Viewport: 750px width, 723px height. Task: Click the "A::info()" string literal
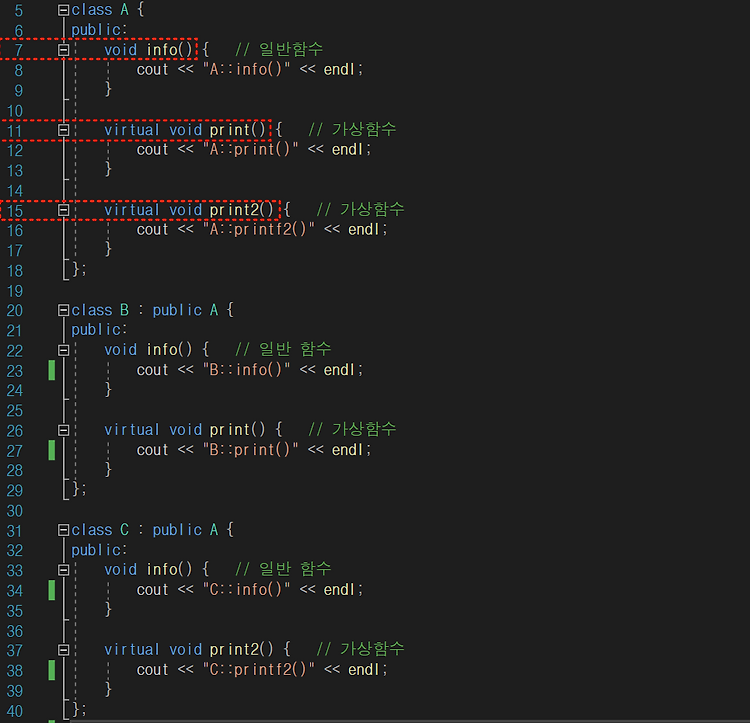[246, 69]
